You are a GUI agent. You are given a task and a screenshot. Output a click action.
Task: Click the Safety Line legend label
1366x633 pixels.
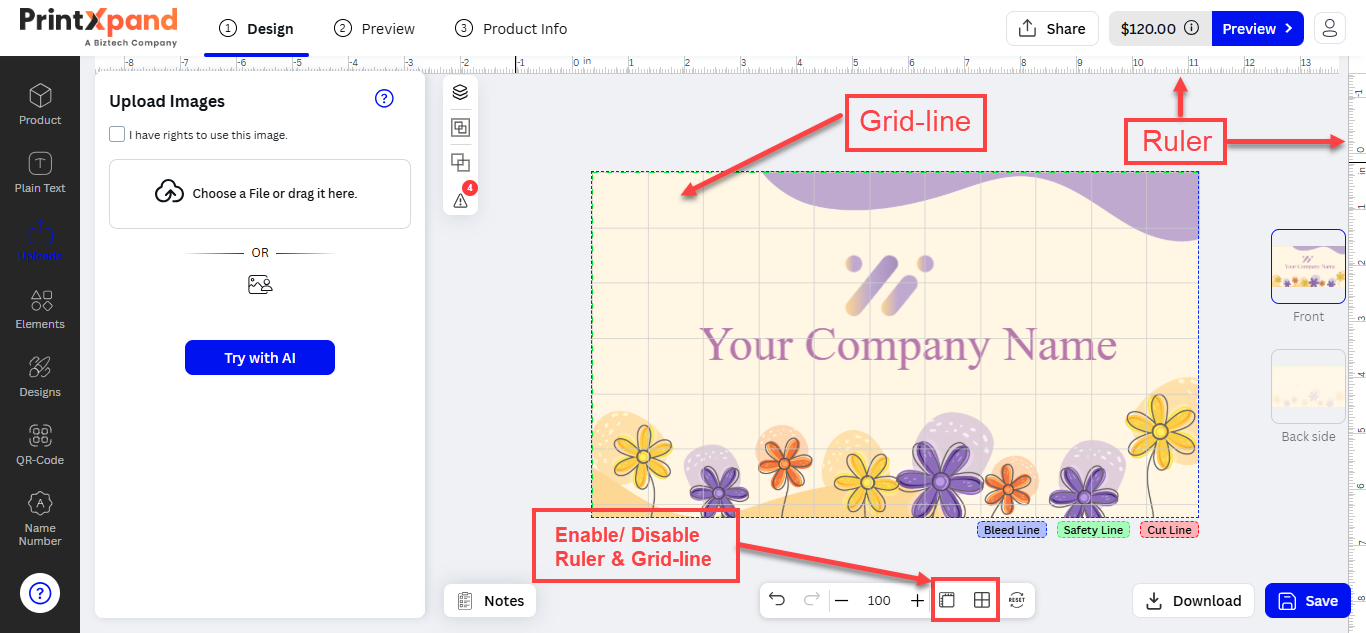pos(1093,530)
